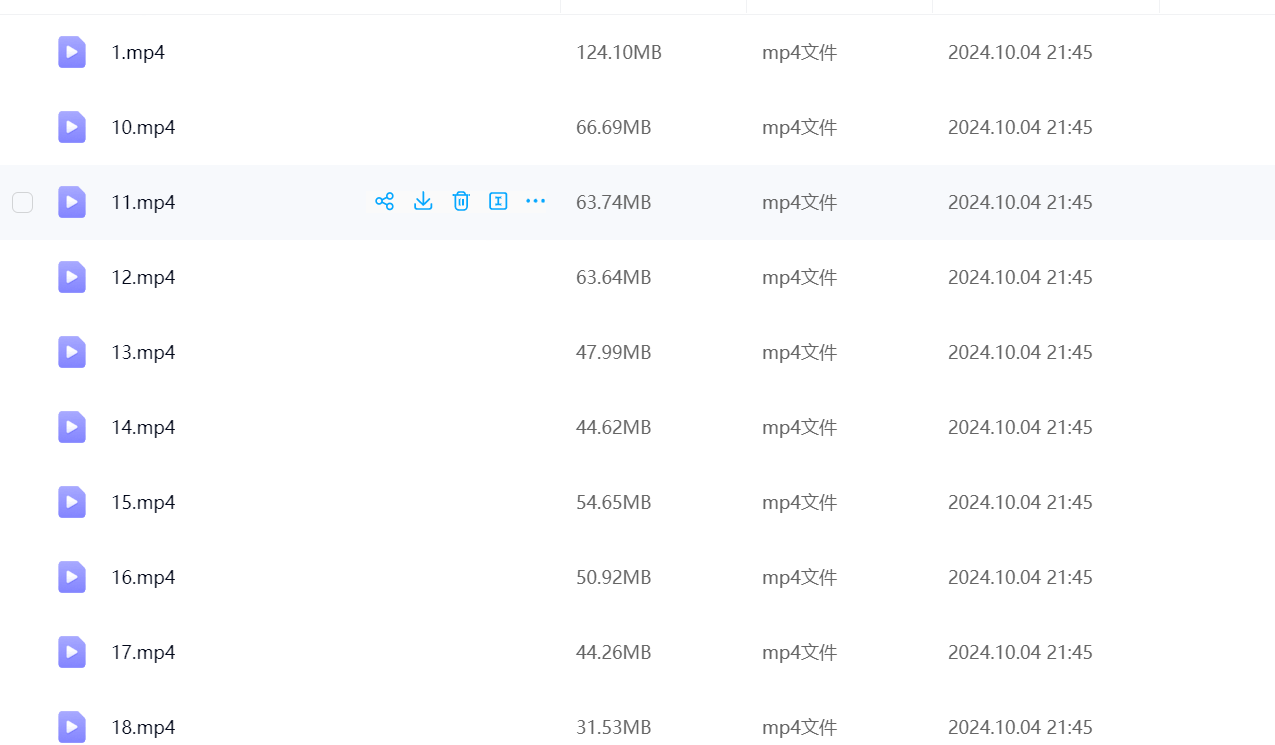Click the 44.26MB size in the 17.mp4 row
1275x745 pixels.
click(x=613, y=652)
